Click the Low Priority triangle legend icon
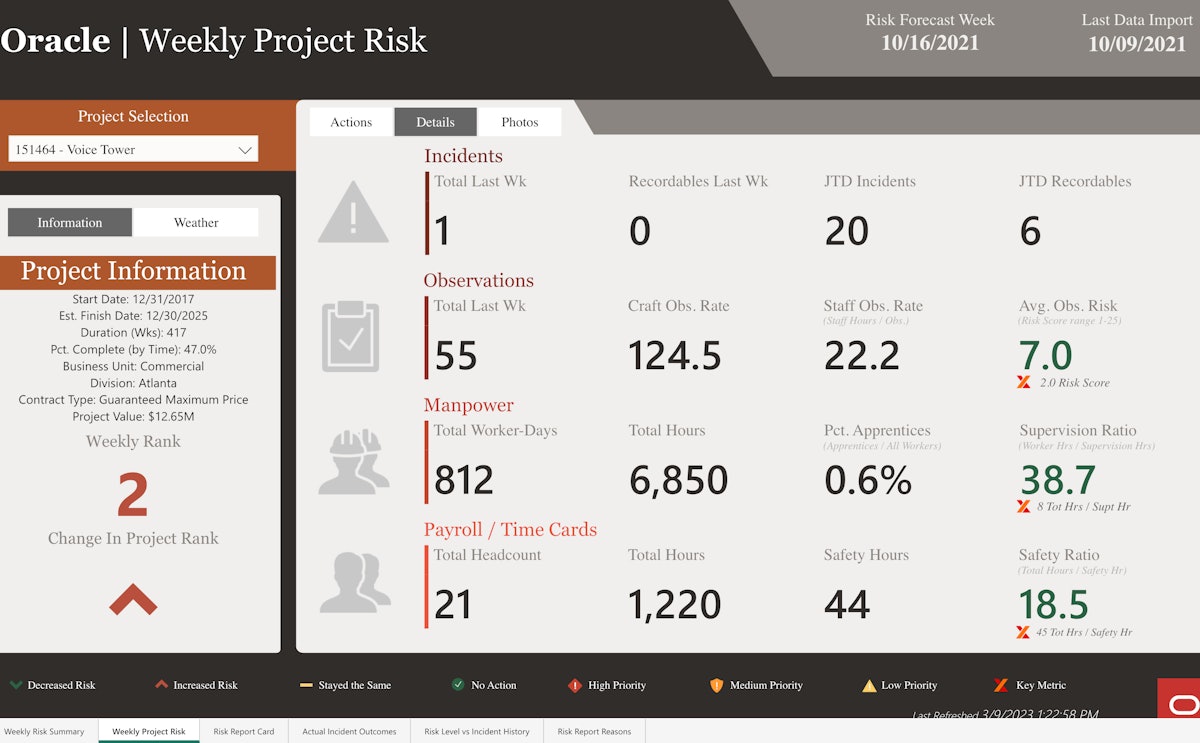This screenshot has height=743, width=1200. pyautogui.click(x=869, y=685)
